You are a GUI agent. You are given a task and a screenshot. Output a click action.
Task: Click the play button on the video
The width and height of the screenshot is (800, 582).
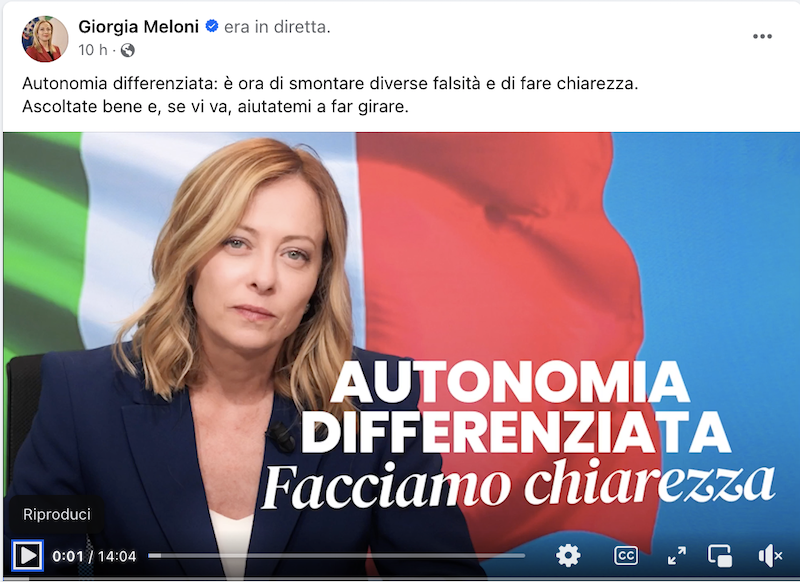(27, 555)
